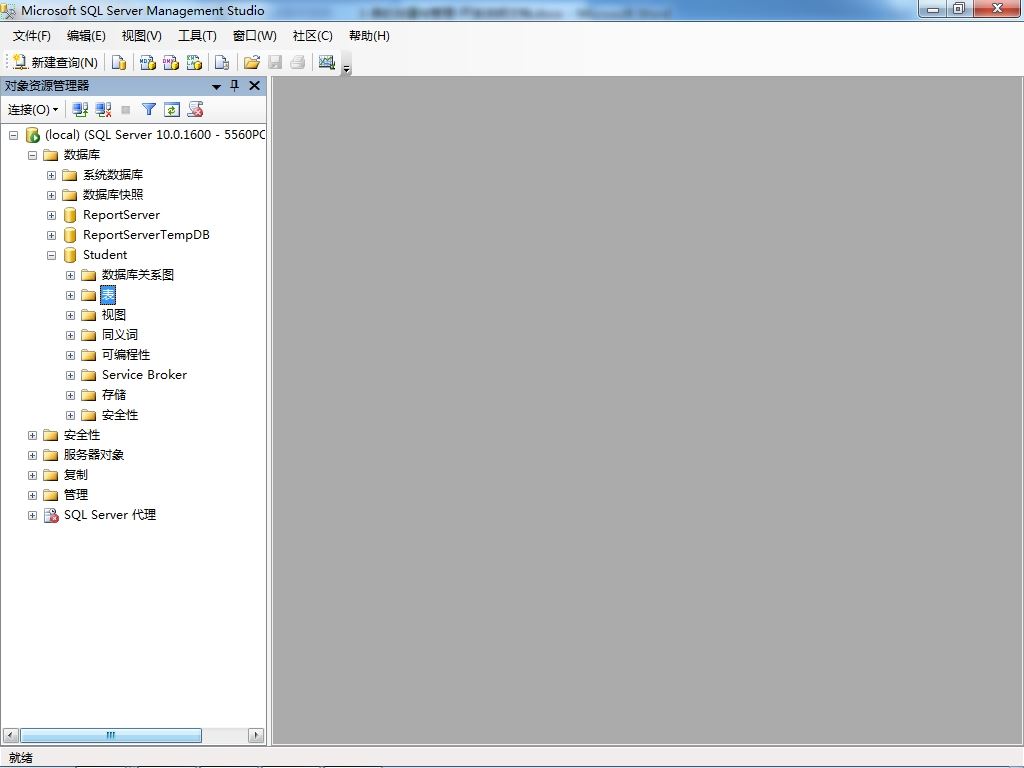Click the Connect Object Explorer icon
Screen dimensions: 1024x768
(80, 110)
